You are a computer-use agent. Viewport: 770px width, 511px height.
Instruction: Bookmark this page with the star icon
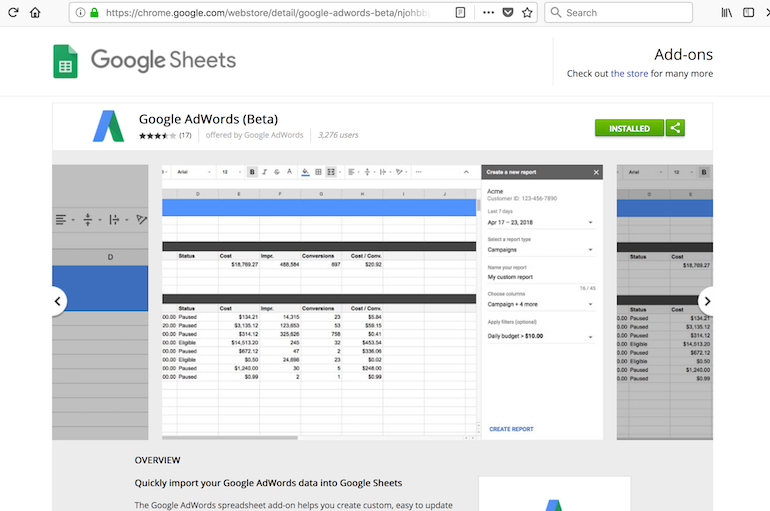coord(527,12)
